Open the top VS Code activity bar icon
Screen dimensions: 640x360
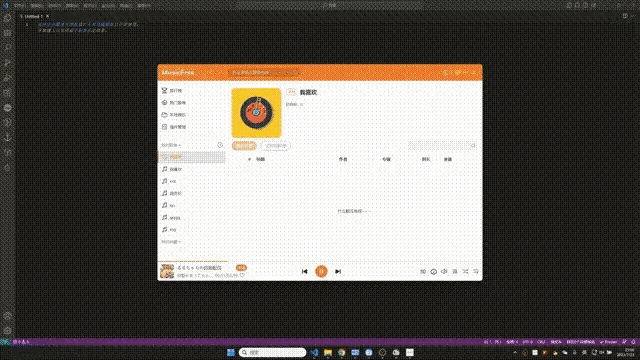(x=7, y=18)
